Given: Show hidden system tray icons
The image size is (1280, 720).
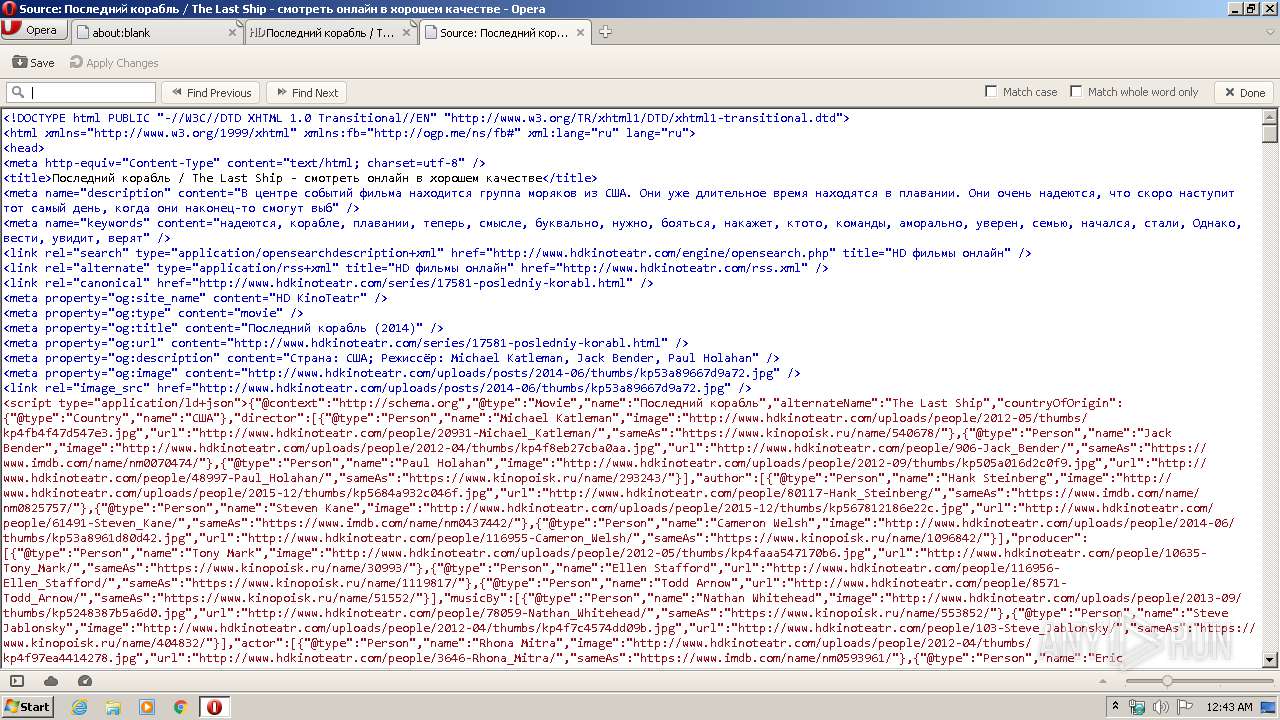Looking at the screenshot, I should pos(1116,707).
